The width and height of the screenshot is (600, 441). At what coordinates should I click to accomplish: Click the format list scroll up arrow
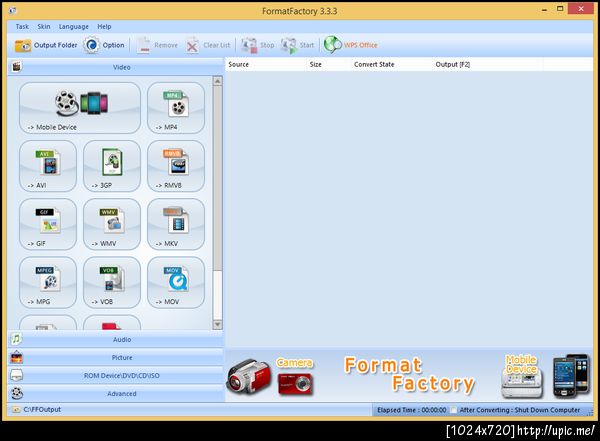pyautogui.click(x=217, y=81)
